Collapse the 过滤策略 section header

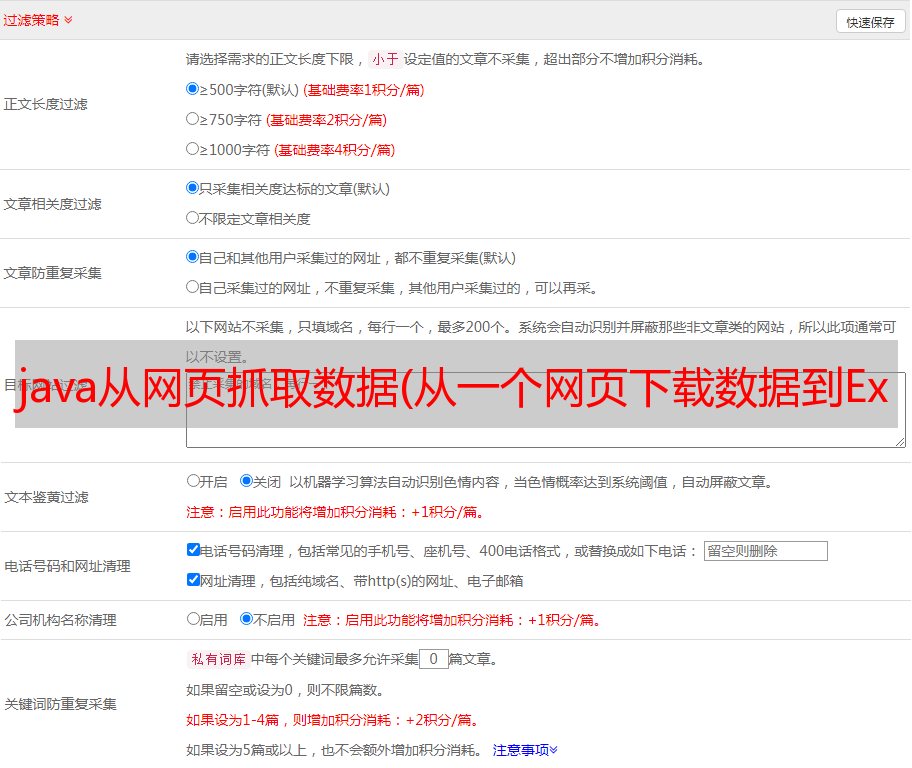[38, 20]
